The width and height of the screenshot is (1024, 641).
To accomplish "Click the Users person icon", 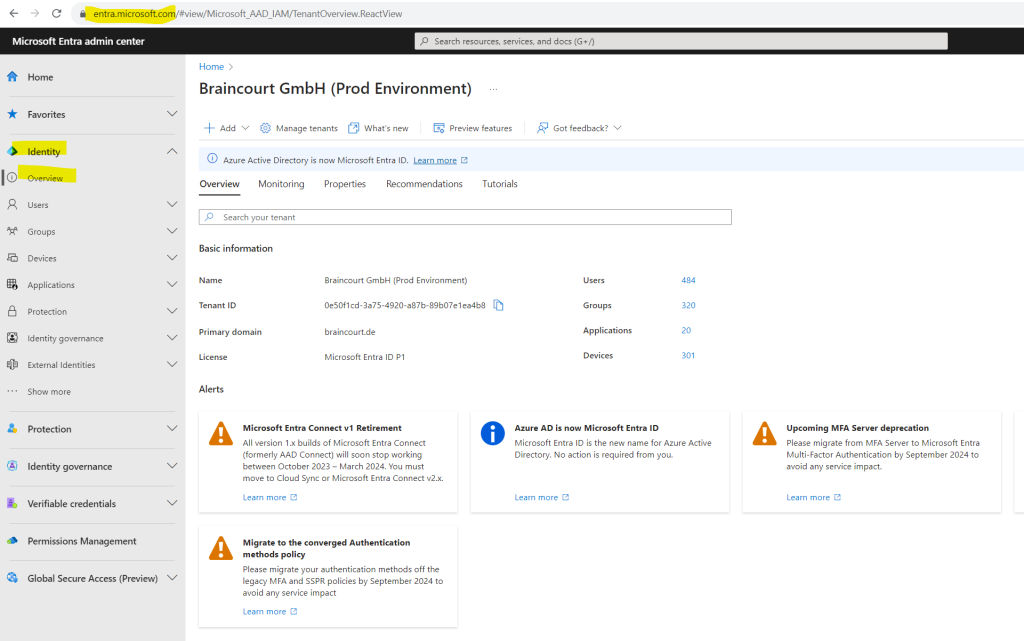I will coord(12,204).
